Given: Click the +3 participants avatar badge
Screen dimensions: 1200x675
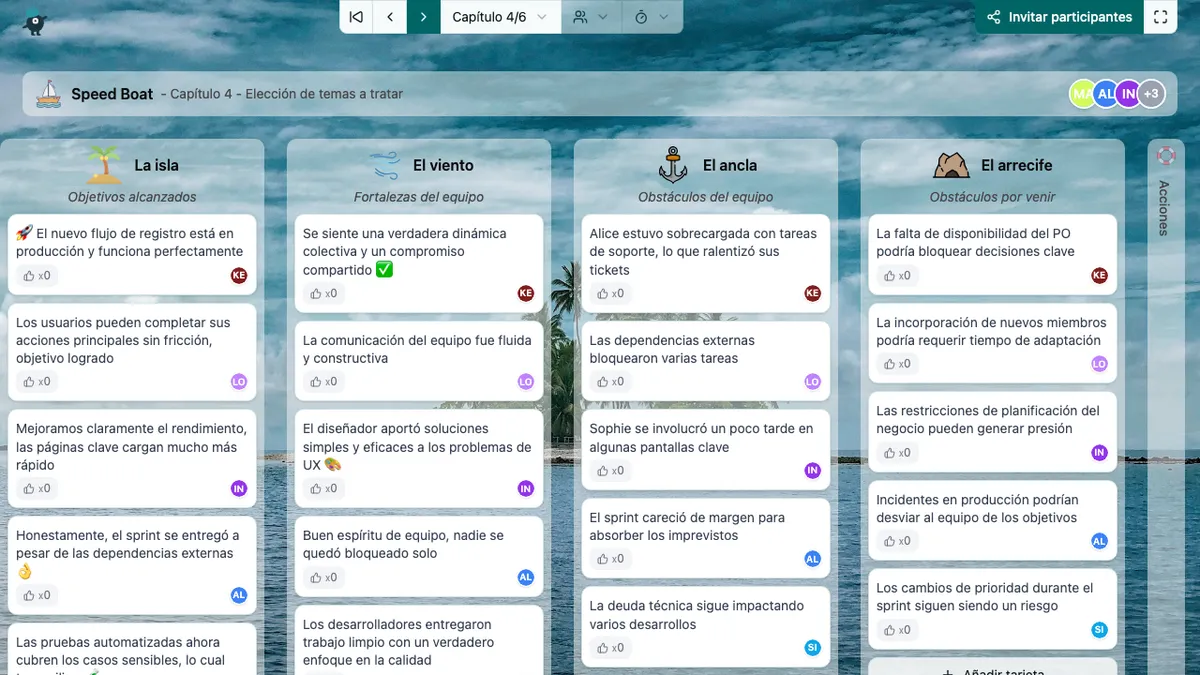Looking at the screenshot, I should point(1151,93).
